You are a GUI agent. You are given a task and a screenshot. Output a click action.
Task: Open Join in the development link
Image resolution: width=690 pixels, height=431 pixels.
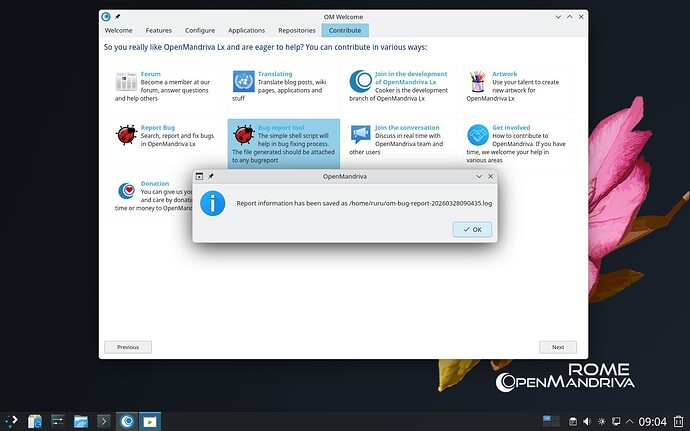pyautogui.click(x=411, y=78)
